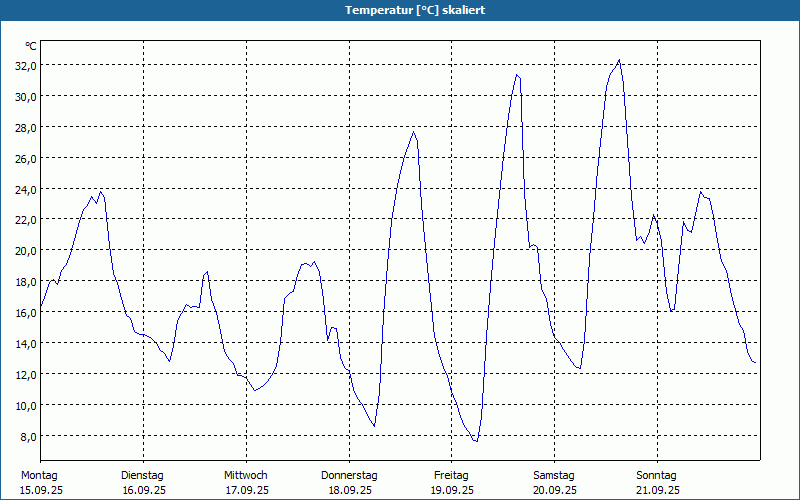
Task: Click the date 17.09.25
Action: click(247, 491)
